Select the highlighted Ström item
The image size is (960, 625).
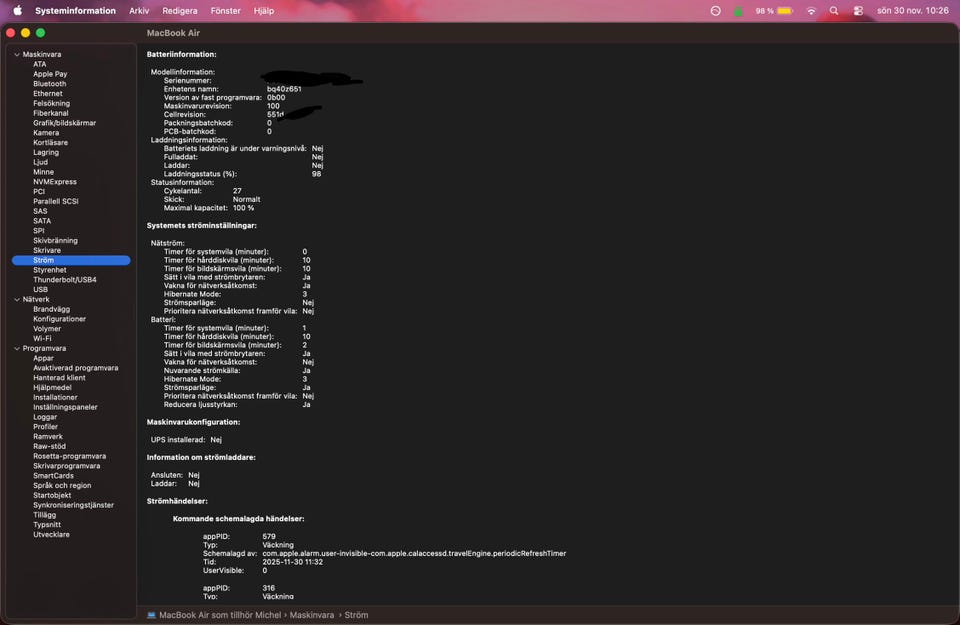71,260
